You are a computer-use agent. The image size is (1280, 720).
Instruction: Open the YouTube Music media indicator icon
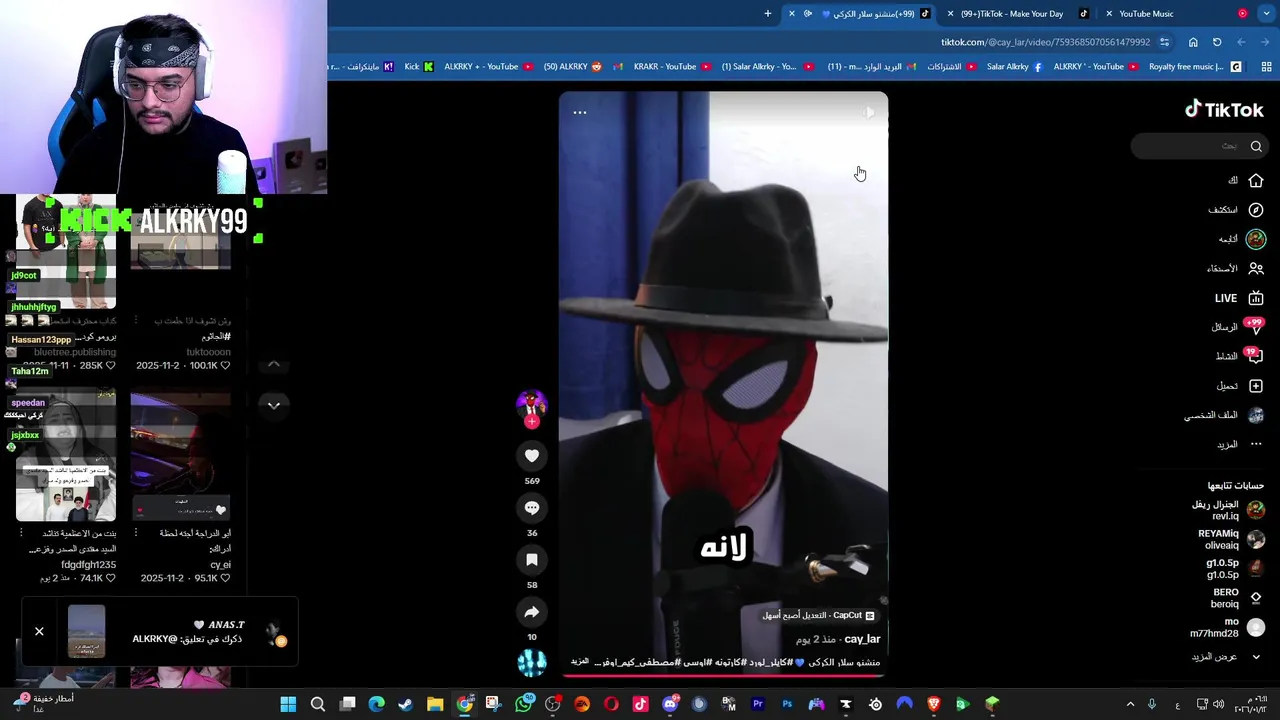pyautogui.click(x=1243, y=14)
